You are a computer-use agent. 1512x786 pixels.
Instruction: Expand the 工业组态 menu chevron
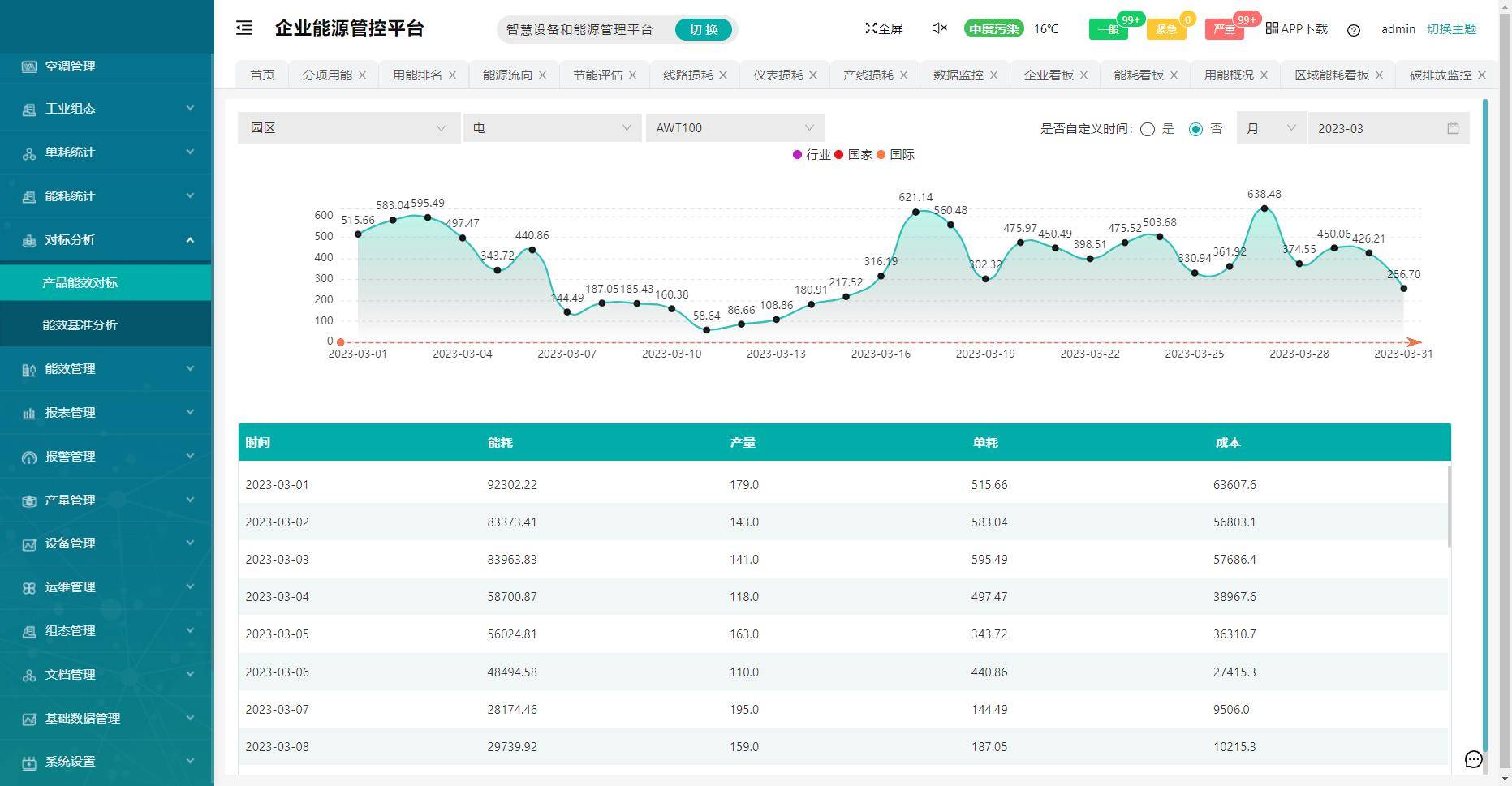(190, 108)
